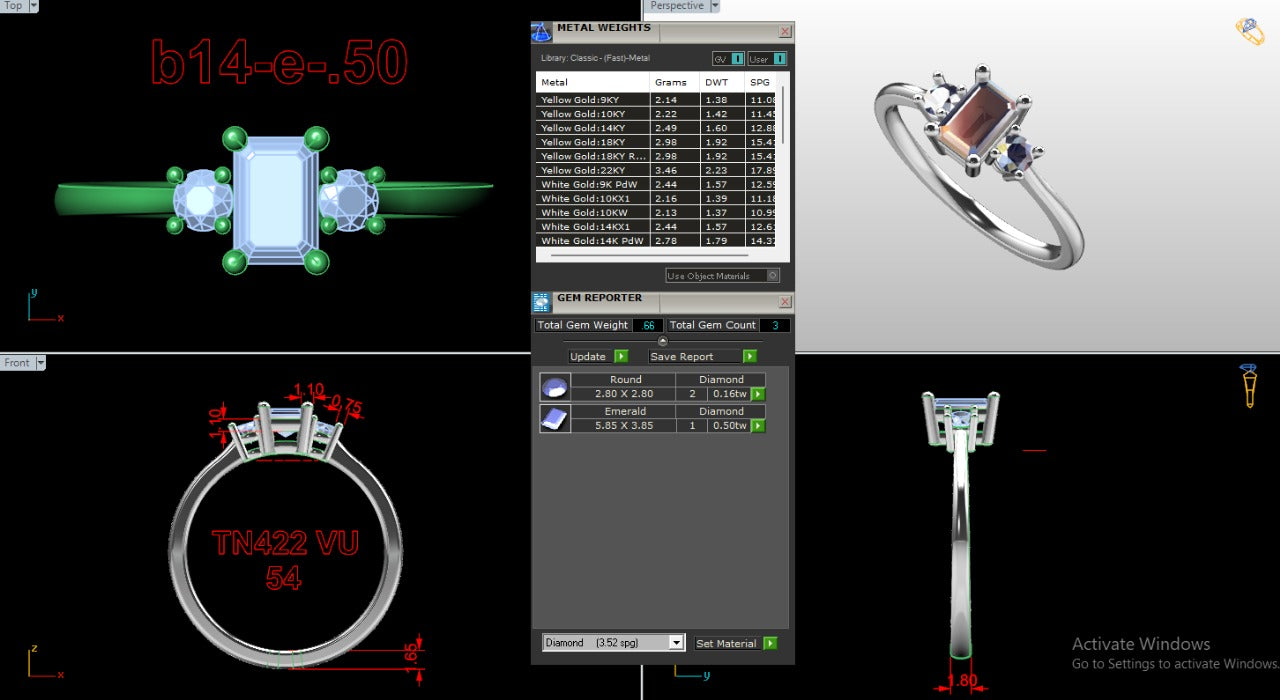Click the Metal Weights scale icon
This screenshot has width=1280, height=700.
pos(541,31)
